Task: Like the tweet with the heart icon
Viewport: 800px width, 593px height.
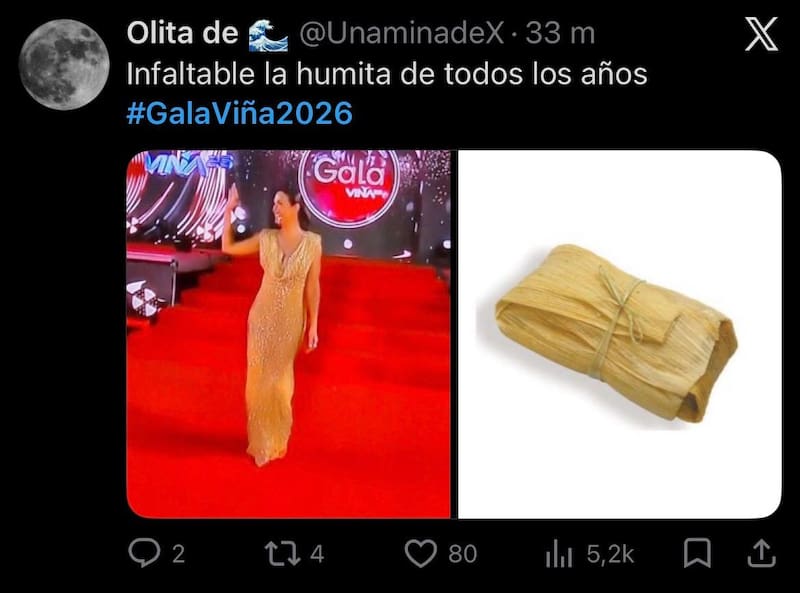Action: point(420,554)
